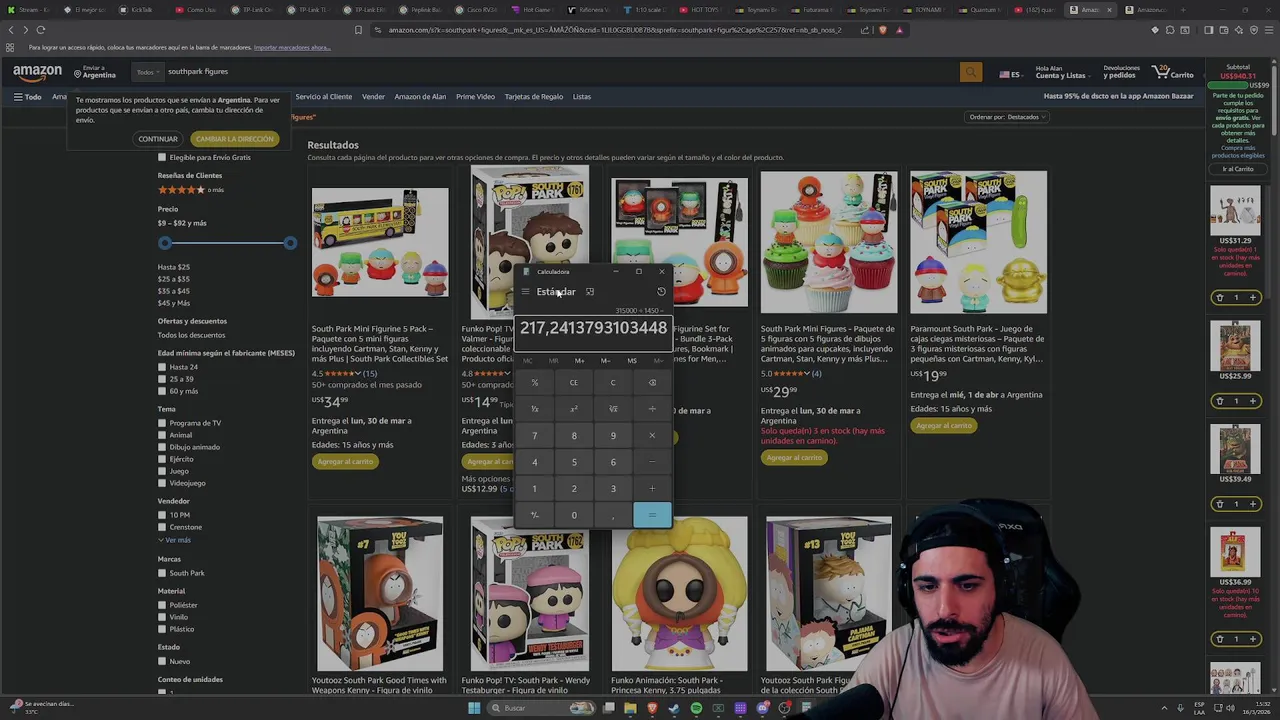Click the C clear key in Calculator
The width and height of the screenshot is (1280, 720).
[x=613, y=382]
